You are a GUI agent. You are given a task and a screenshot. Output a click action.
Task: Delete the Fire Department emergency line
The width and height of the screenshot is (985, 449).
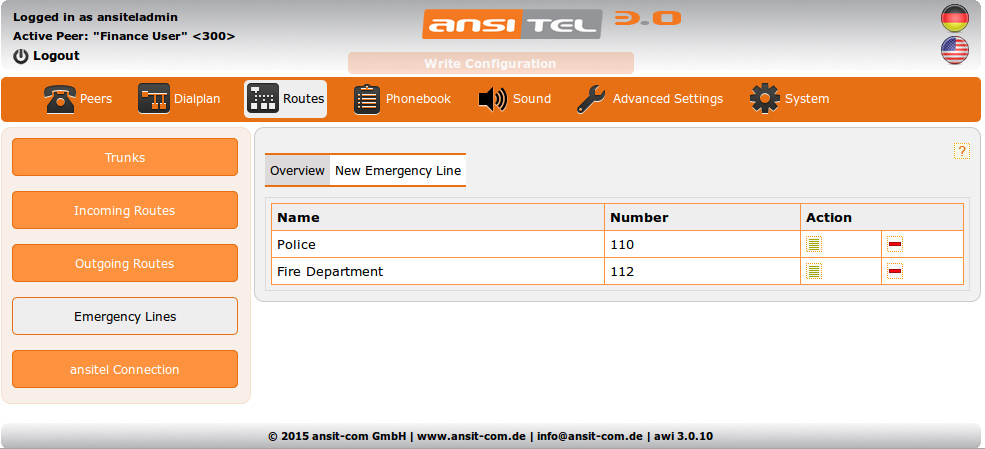(895, 271)
